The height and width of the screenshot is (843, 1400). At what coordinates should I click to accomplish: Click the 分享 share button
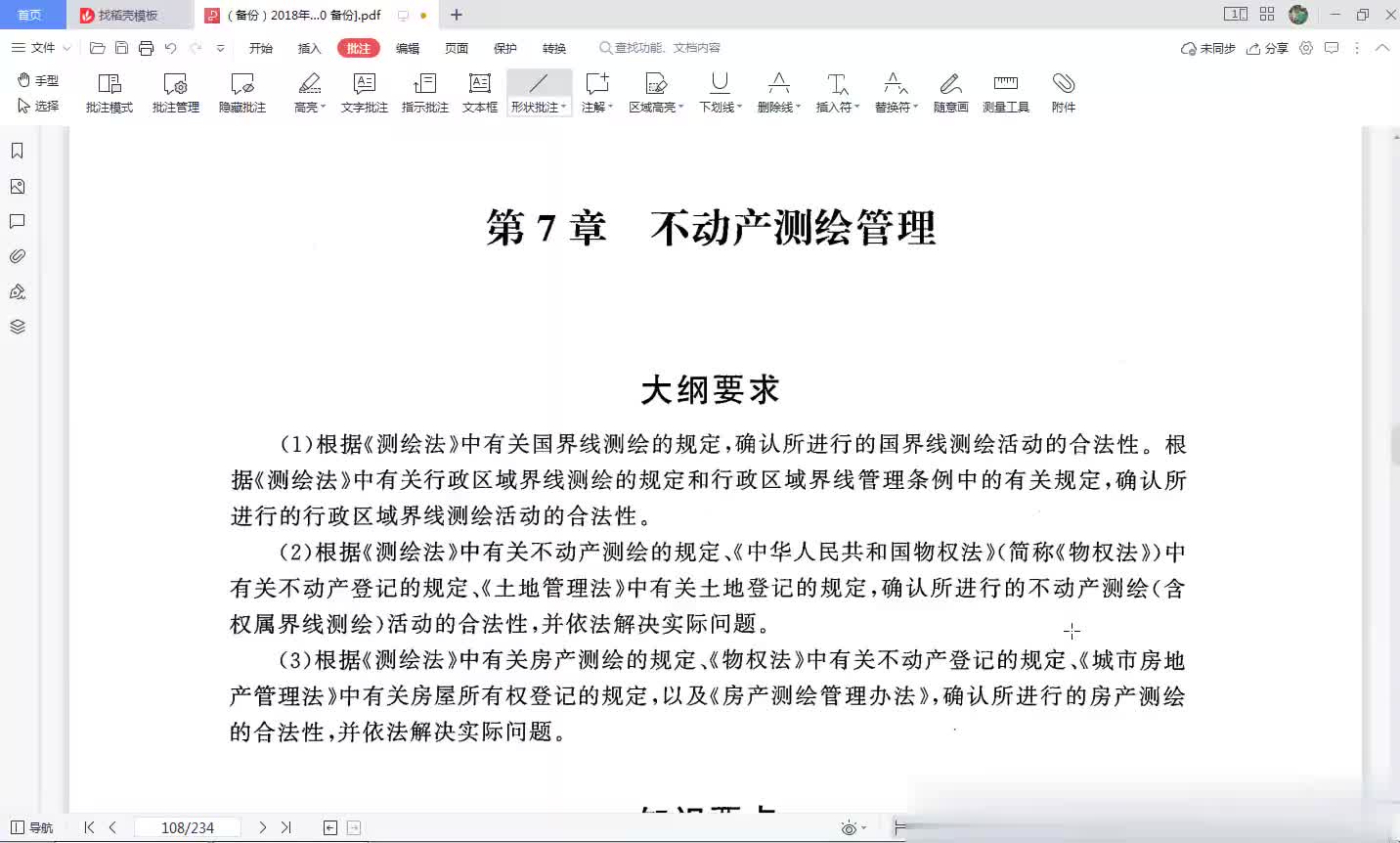(1267, 48)
